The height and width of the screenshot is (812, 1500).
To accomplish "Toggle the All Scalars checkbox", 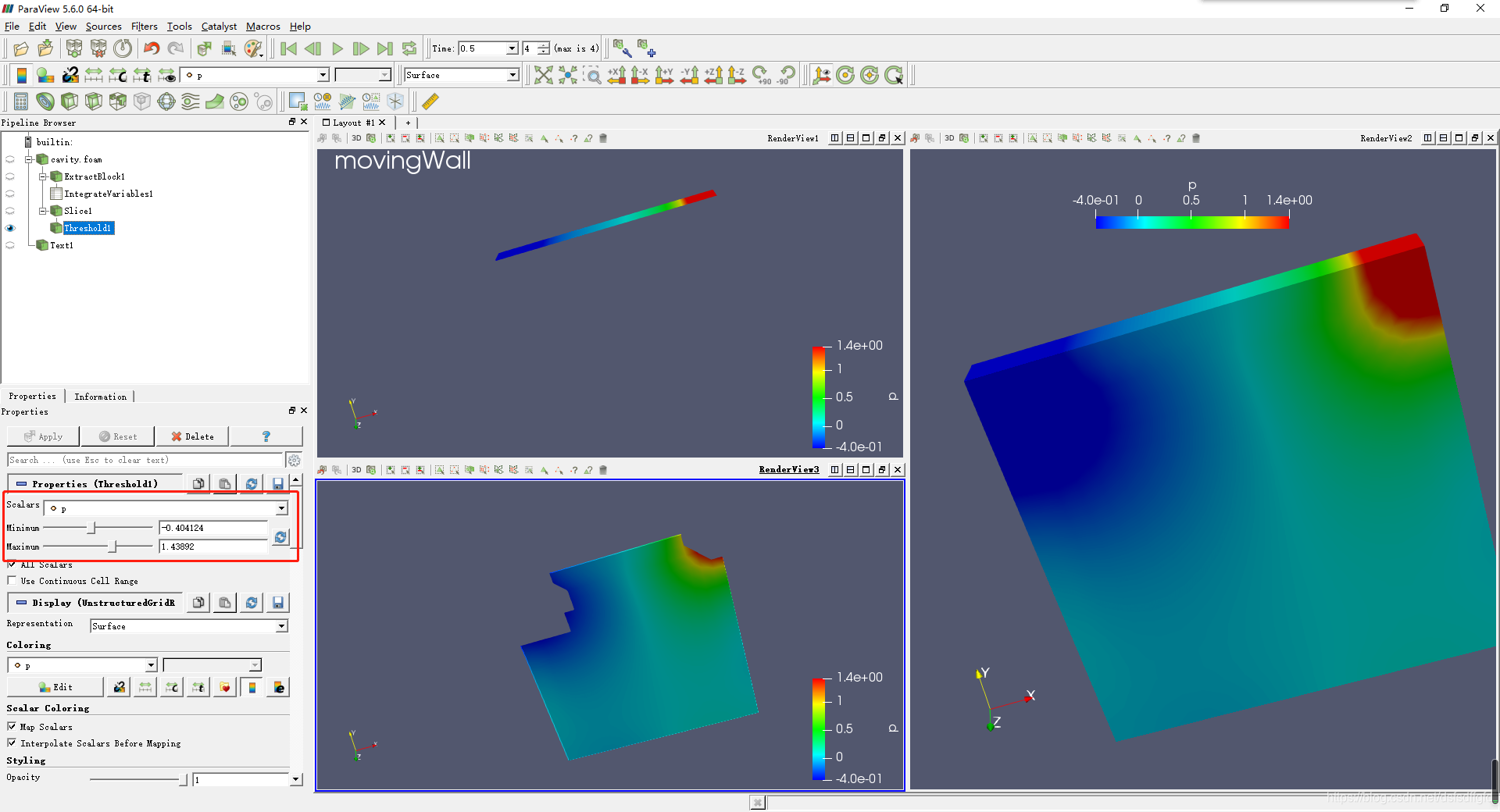I will [12, 564].
